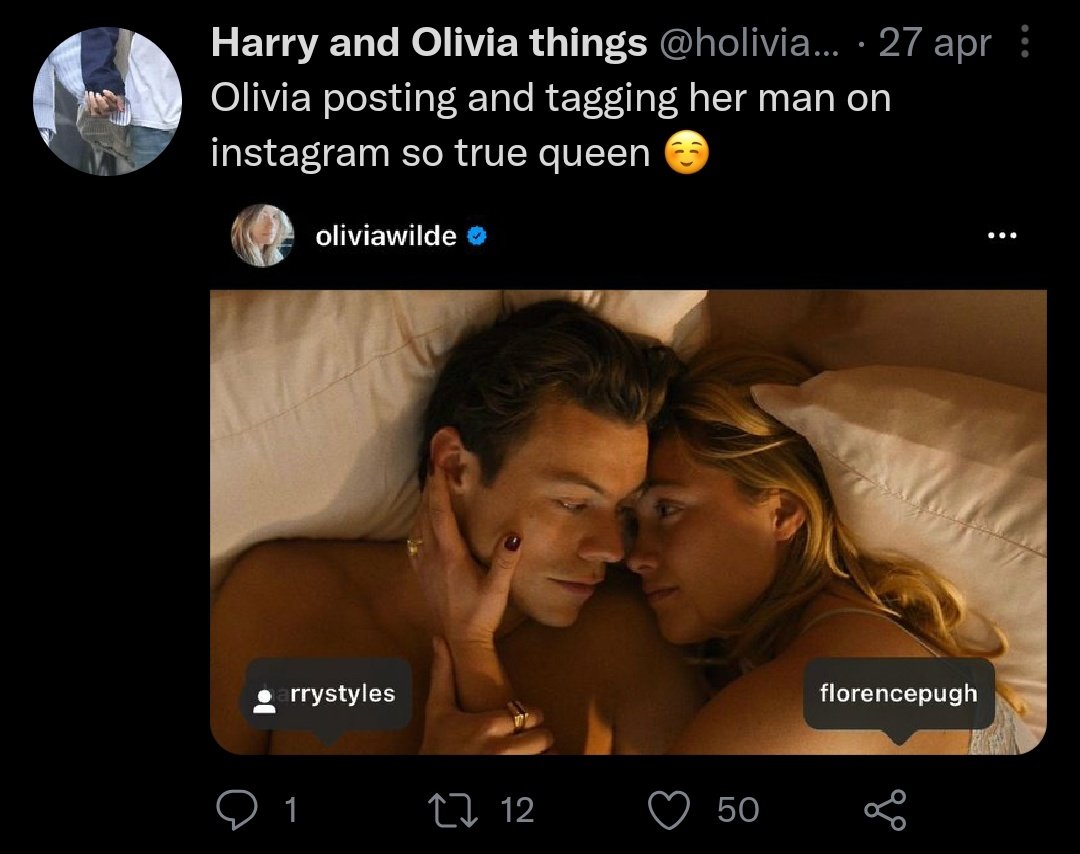
Task: Click the @holivia handle
Action: (x=749, y=43)
